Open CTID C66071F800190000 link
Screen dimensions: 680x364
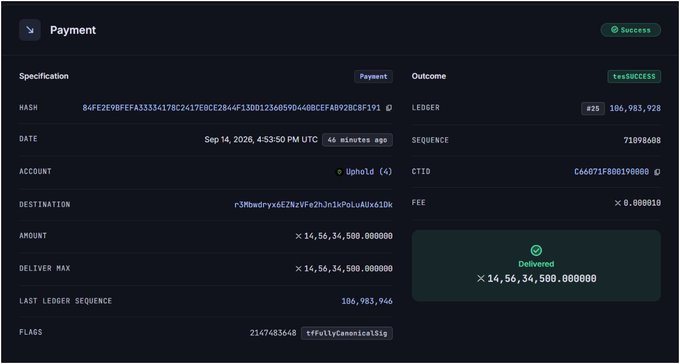(611, 172)
